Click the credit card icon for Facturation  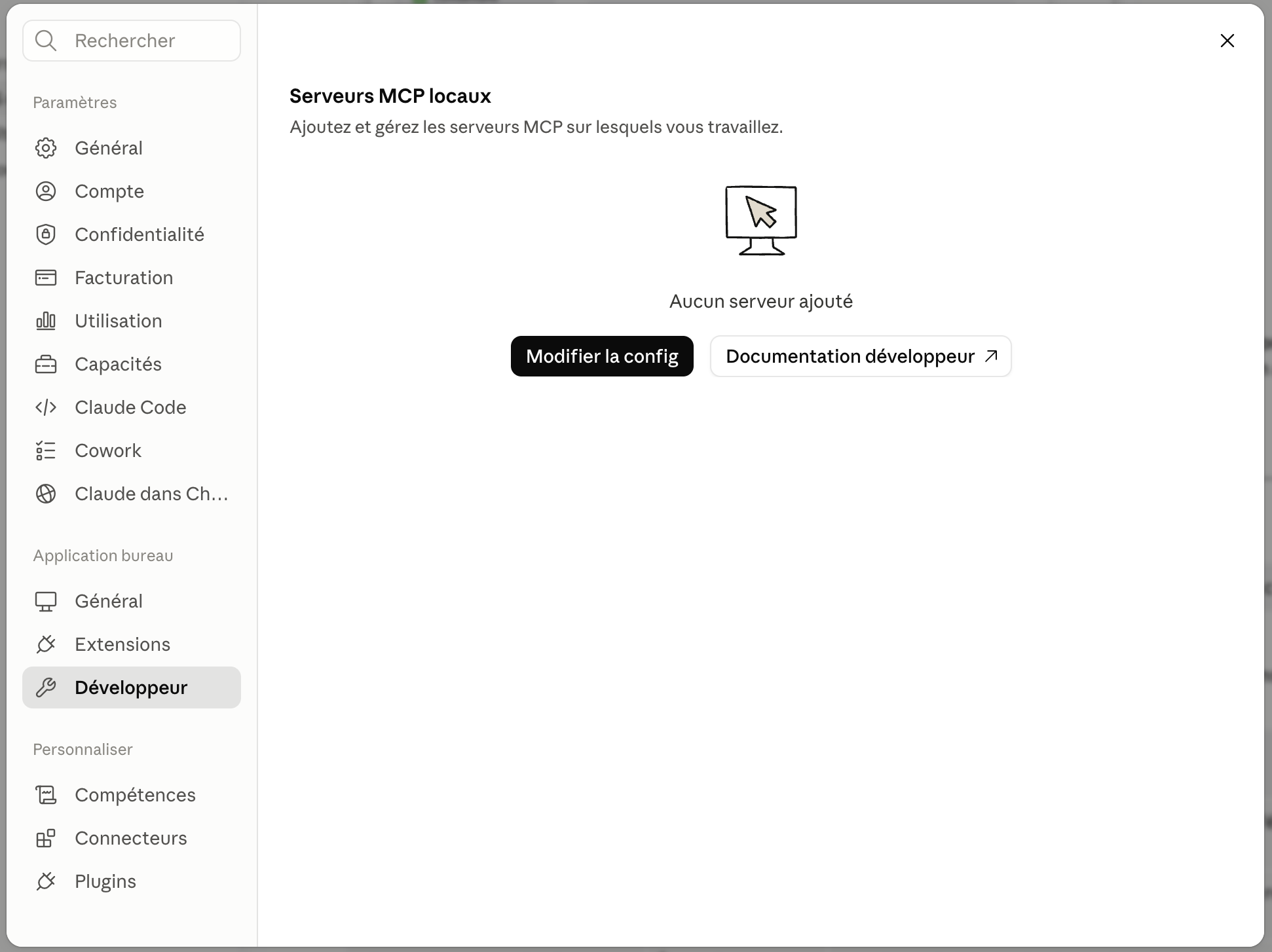click(x=46, y=278)
